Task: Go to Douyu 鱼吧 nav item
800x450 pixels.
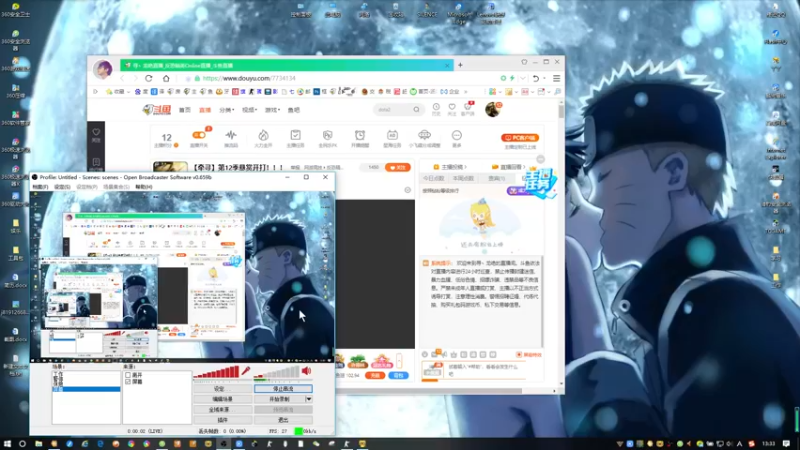Action: (x=294, y=110)
